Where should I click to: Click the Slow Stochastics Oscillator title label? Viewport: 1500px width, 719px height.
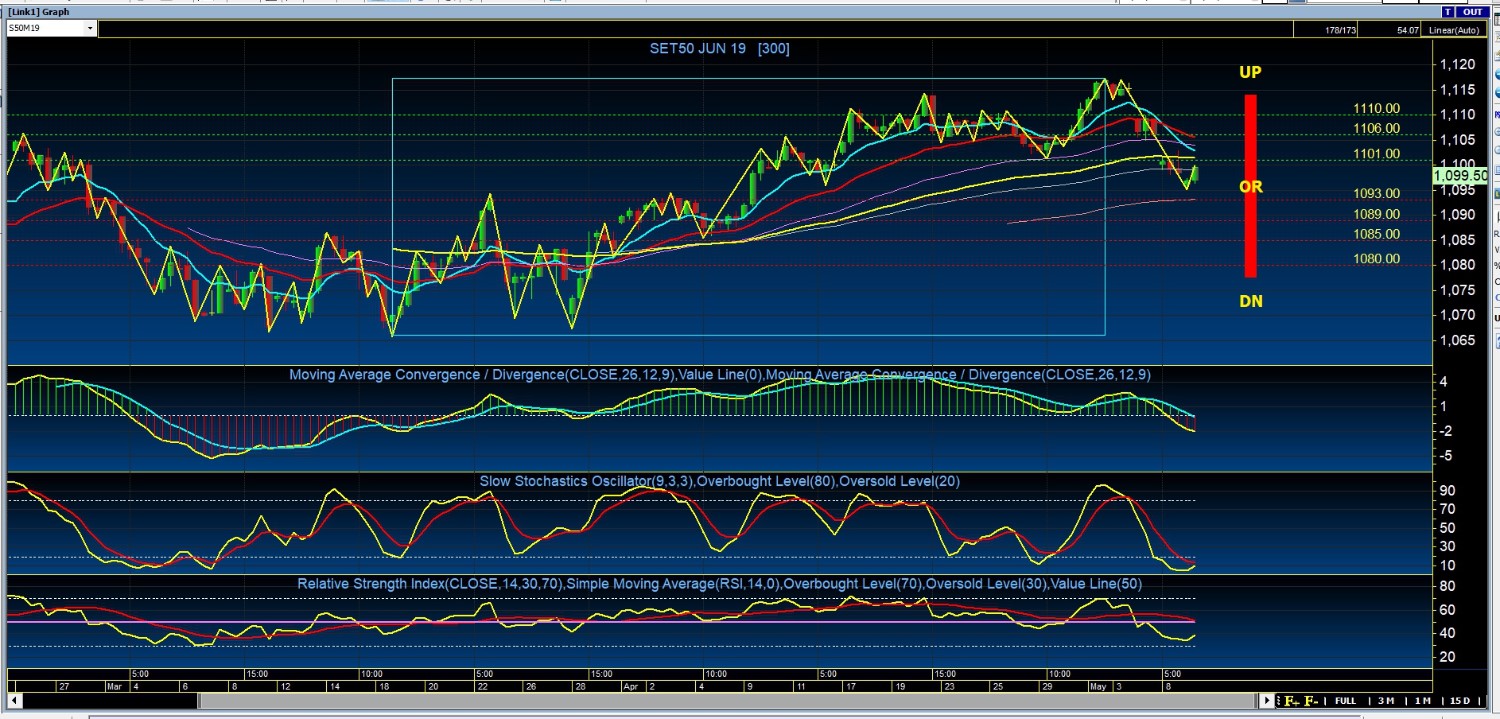click(x=720, y=481)
